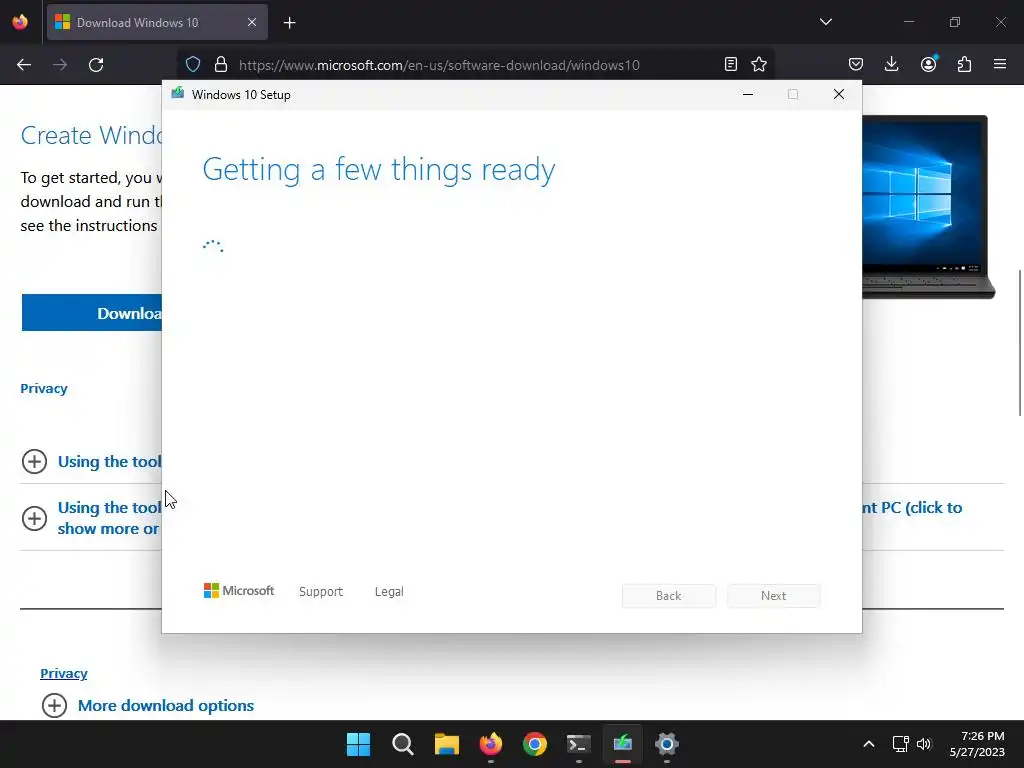Click Support link in Windows 10 Setup

(x=321, y=591)
